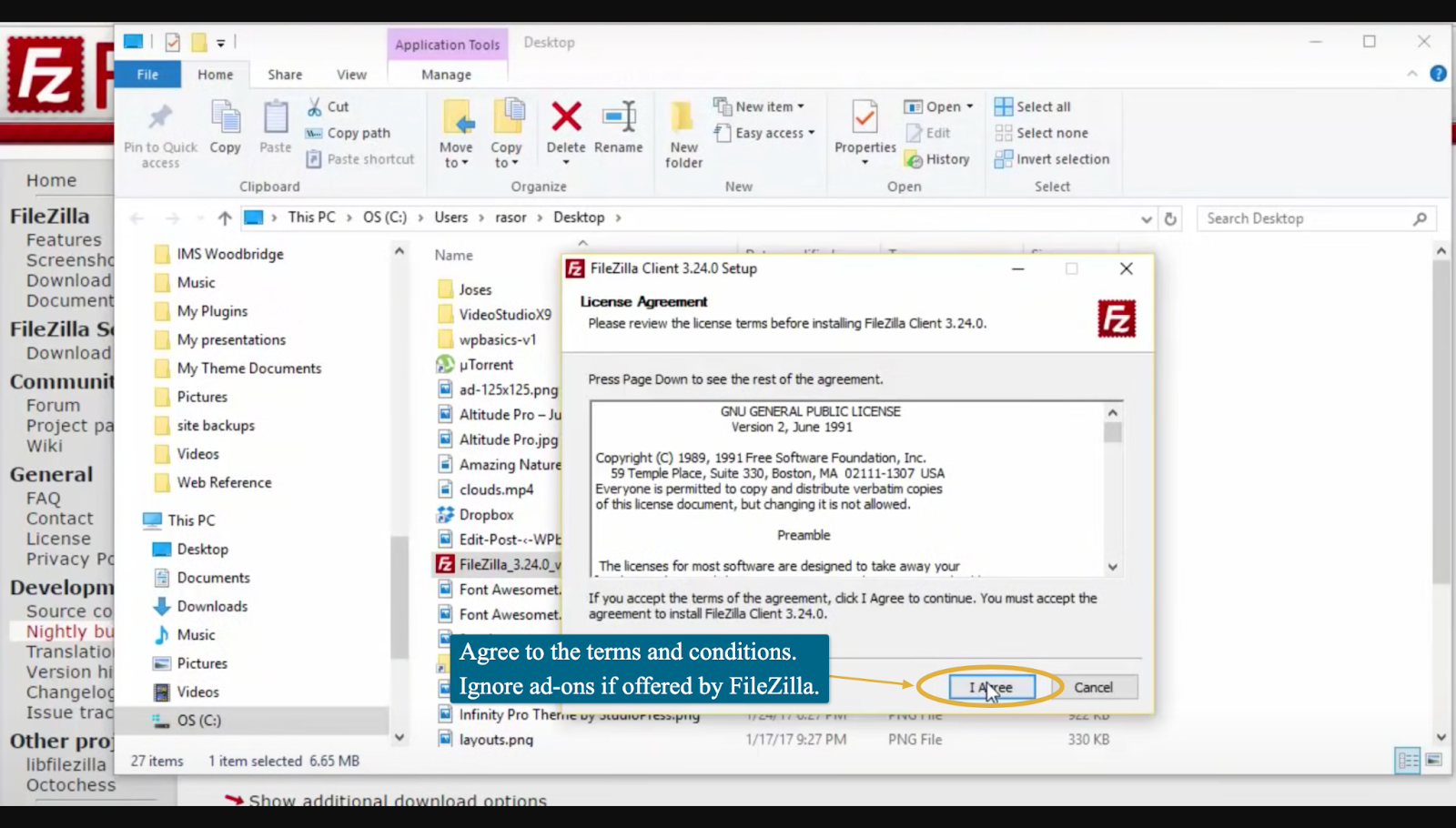Create a New folder from ribbon
Screen dimensions: 1456x828
[x=683, y=135]
